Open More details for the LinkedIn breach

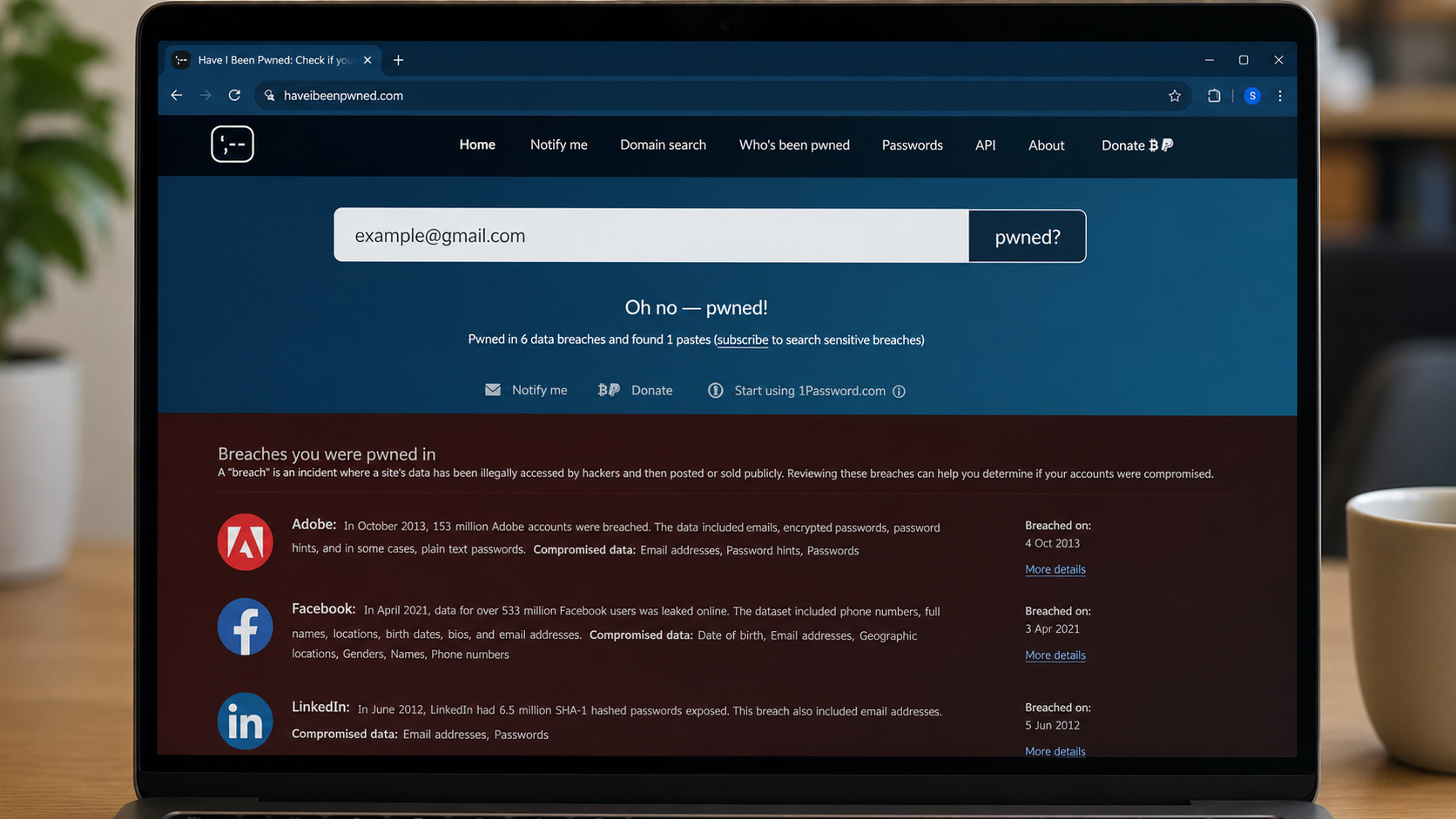[1055, 751]
